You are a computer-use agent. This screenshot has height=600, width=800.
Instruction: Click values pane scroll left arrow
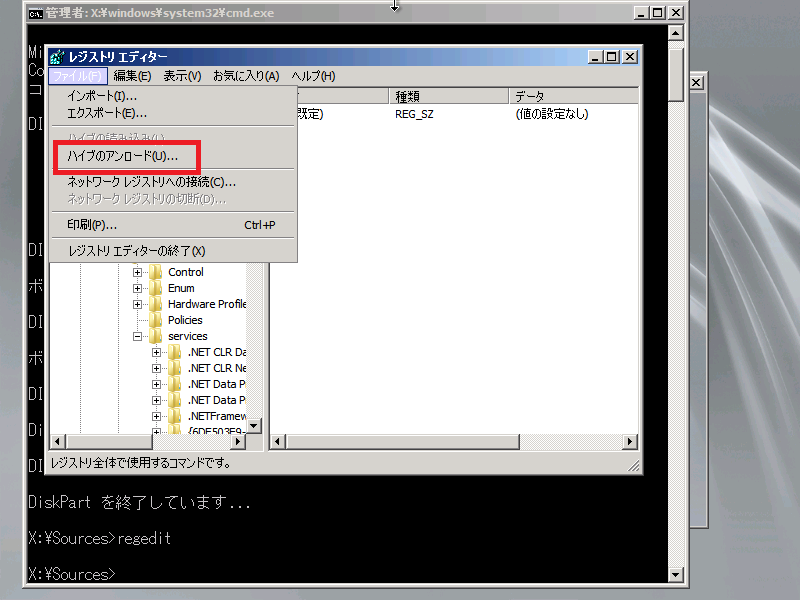click(x=277, y=442)
